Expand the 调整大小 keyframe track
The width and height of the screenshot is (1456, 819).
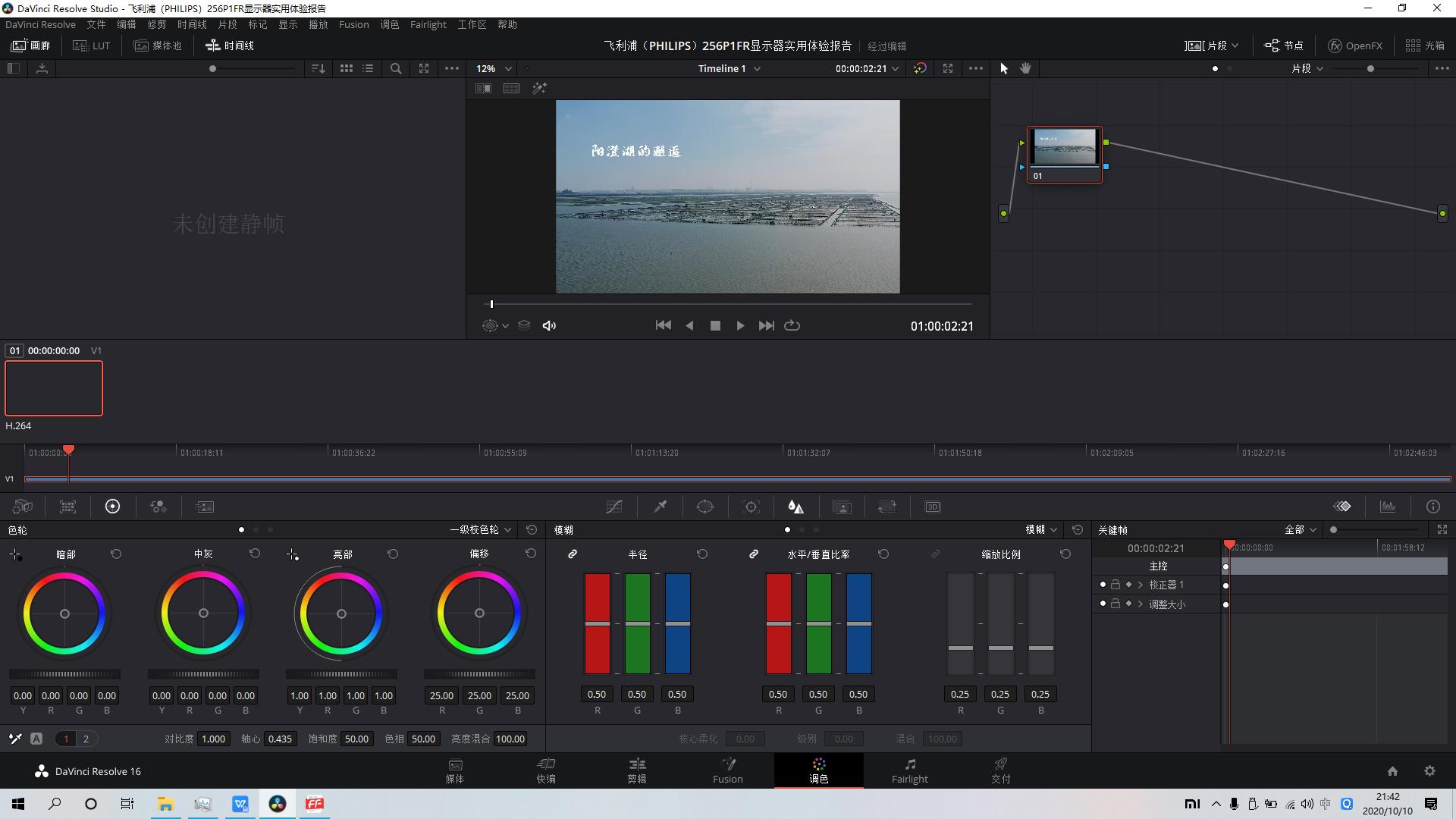click(1140, 604)
